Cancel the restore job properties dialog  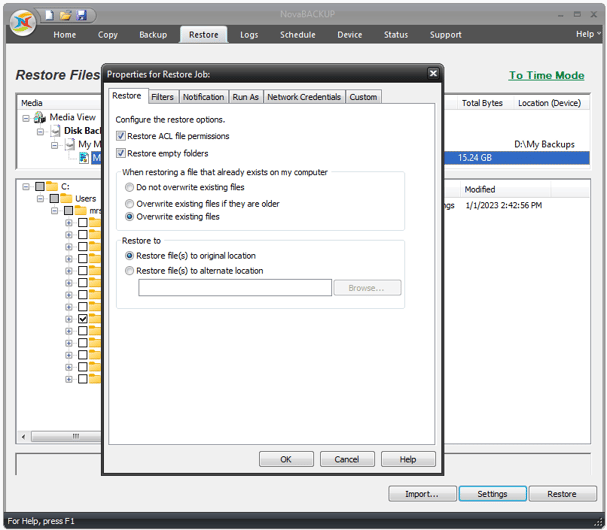pos(347,459)
